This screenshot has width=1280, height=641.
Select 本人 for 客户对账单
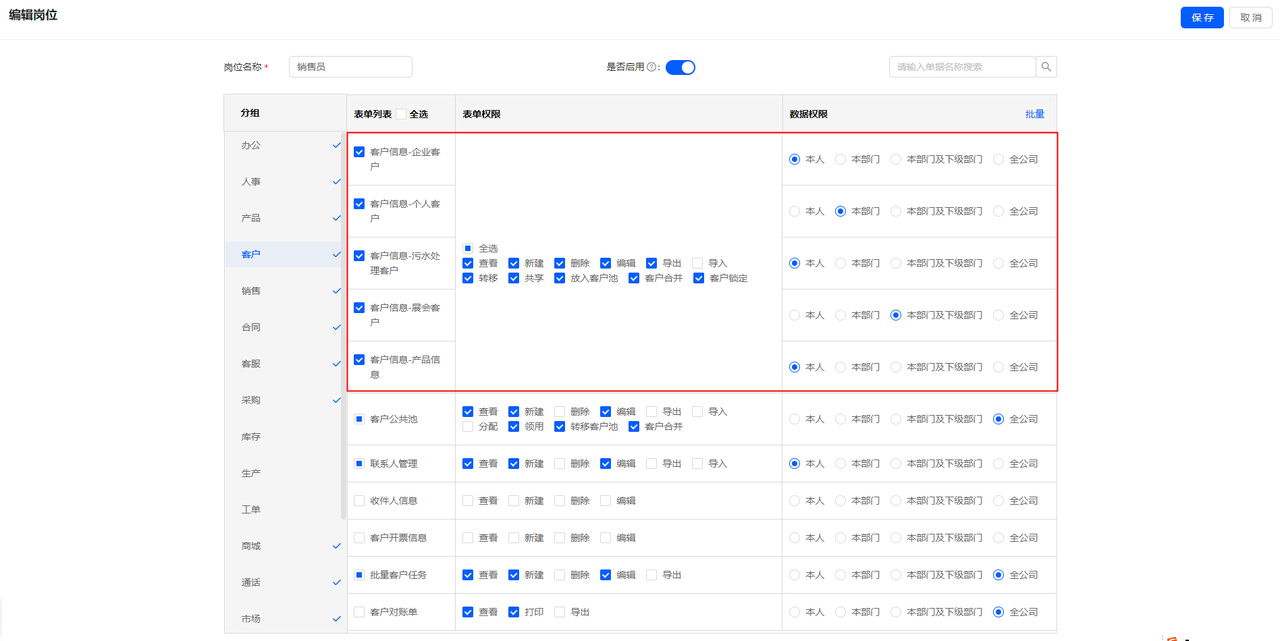tap(794, 612)
